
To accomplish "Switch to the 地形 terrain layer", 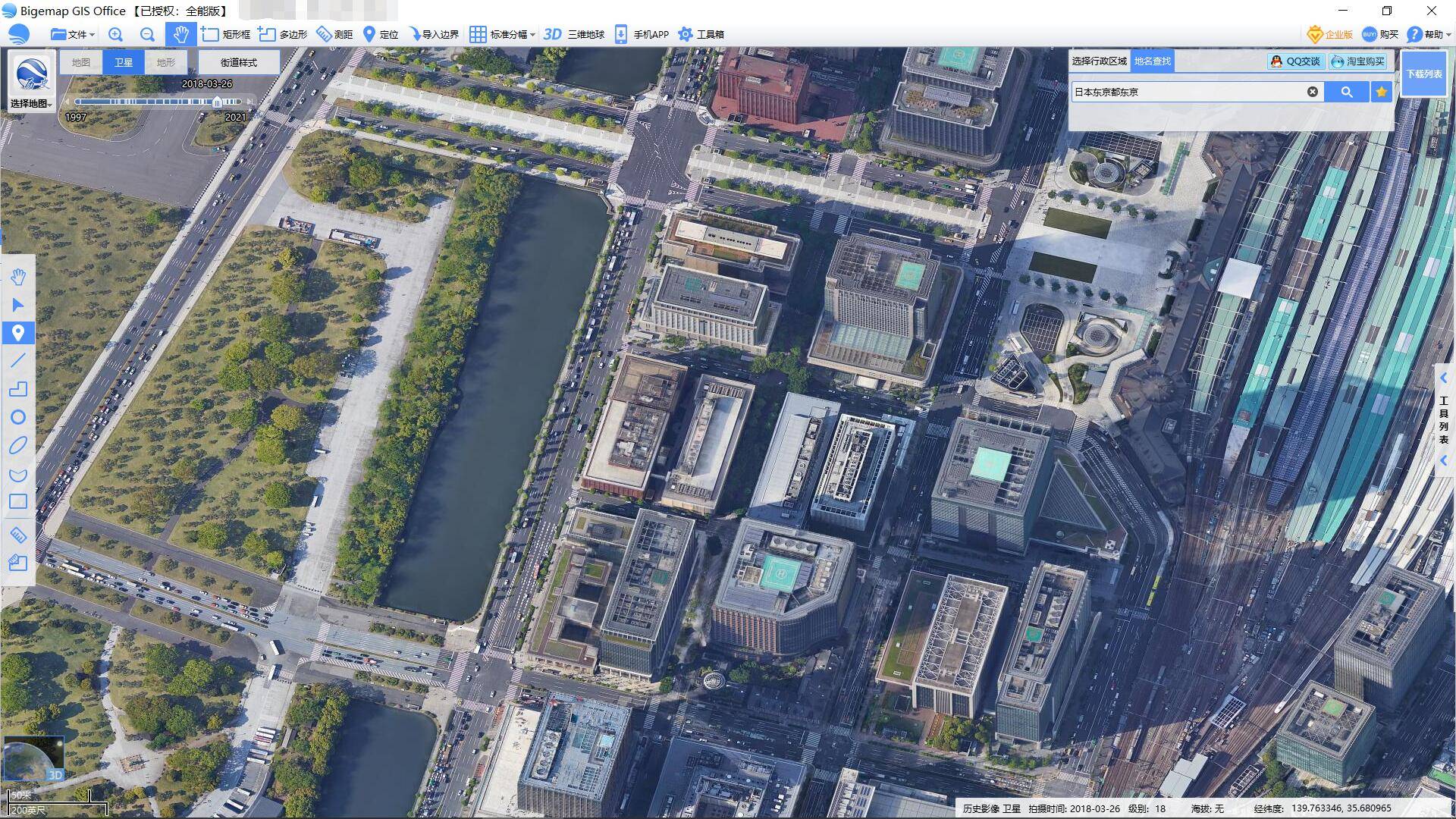I will [x=165, y=62].
